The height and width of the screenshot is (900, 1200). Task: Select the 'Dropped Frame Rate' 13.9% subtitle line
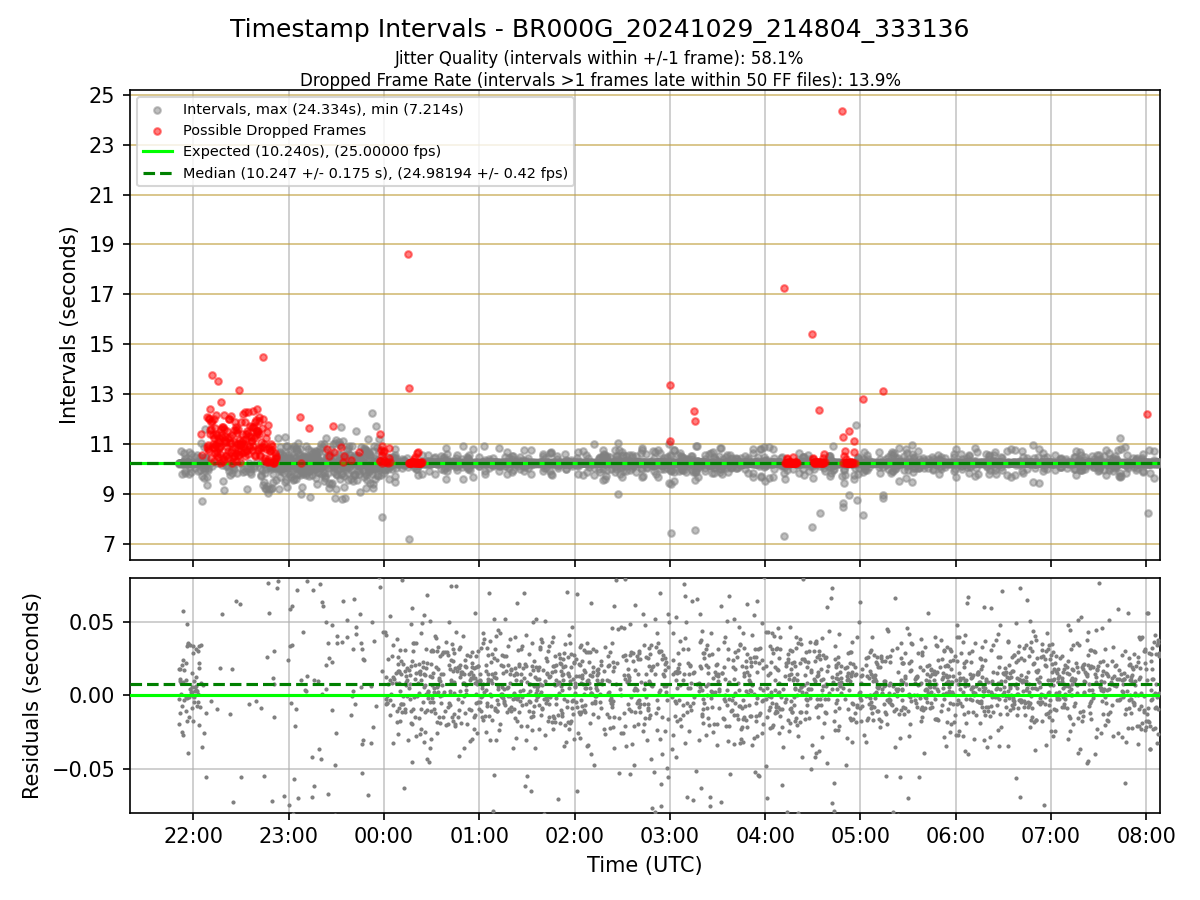click(x=600, y=80)
